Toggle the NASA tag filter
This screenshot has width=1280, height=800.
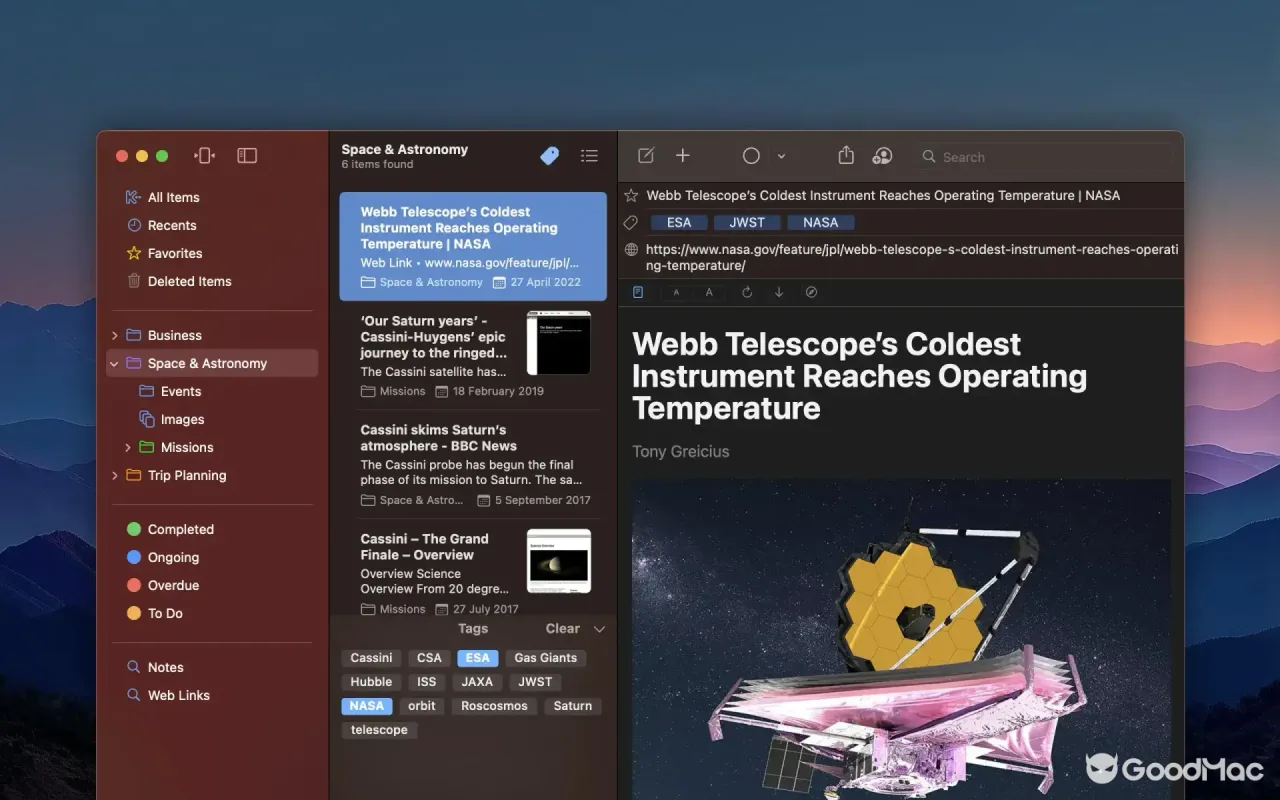367,706
